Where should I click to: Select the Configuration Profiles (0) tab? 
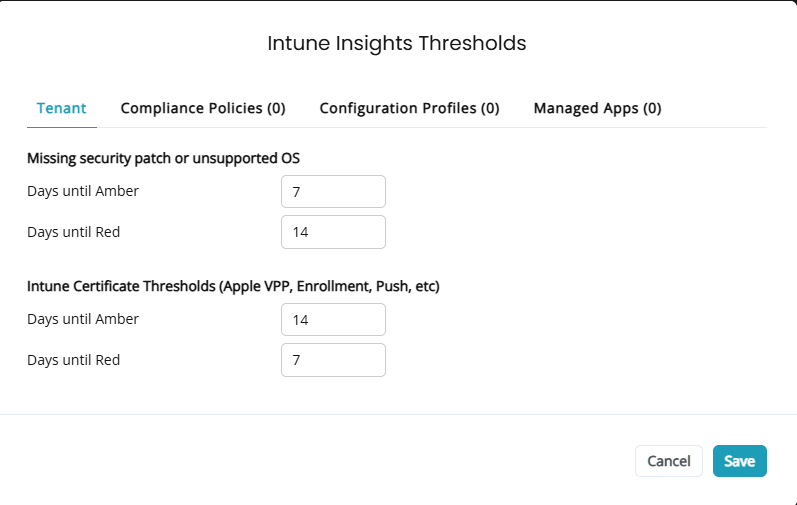coord(409,108)
